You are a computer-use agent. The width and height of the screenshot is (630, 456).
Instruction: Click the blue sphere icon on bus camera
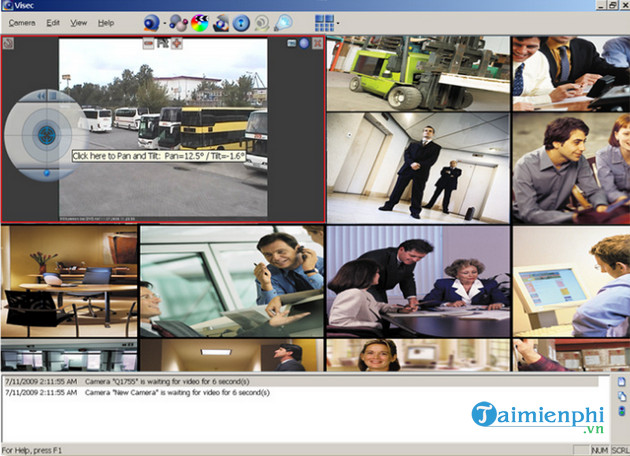(x=304, y=44)
